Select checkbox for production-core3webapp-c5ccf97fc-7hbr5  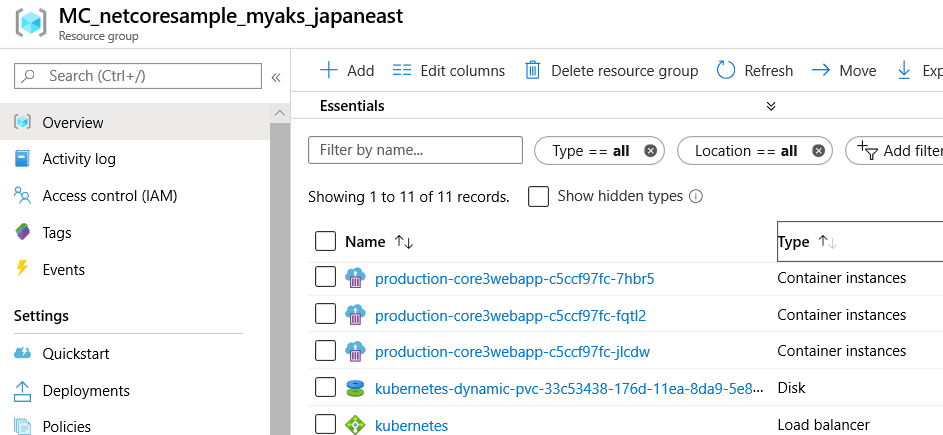tap(325, 278)
